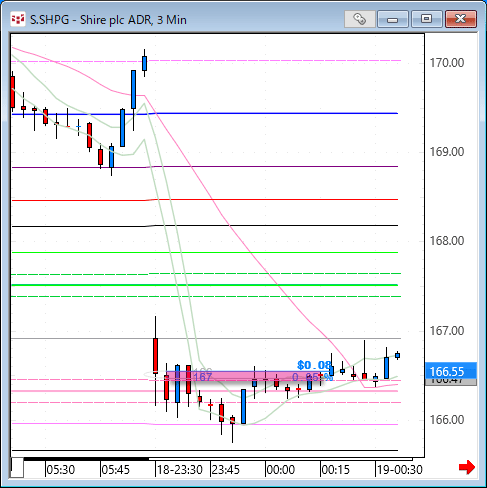
Task: Click the black horizontal scrollbar above time axis
Action: 86,459
